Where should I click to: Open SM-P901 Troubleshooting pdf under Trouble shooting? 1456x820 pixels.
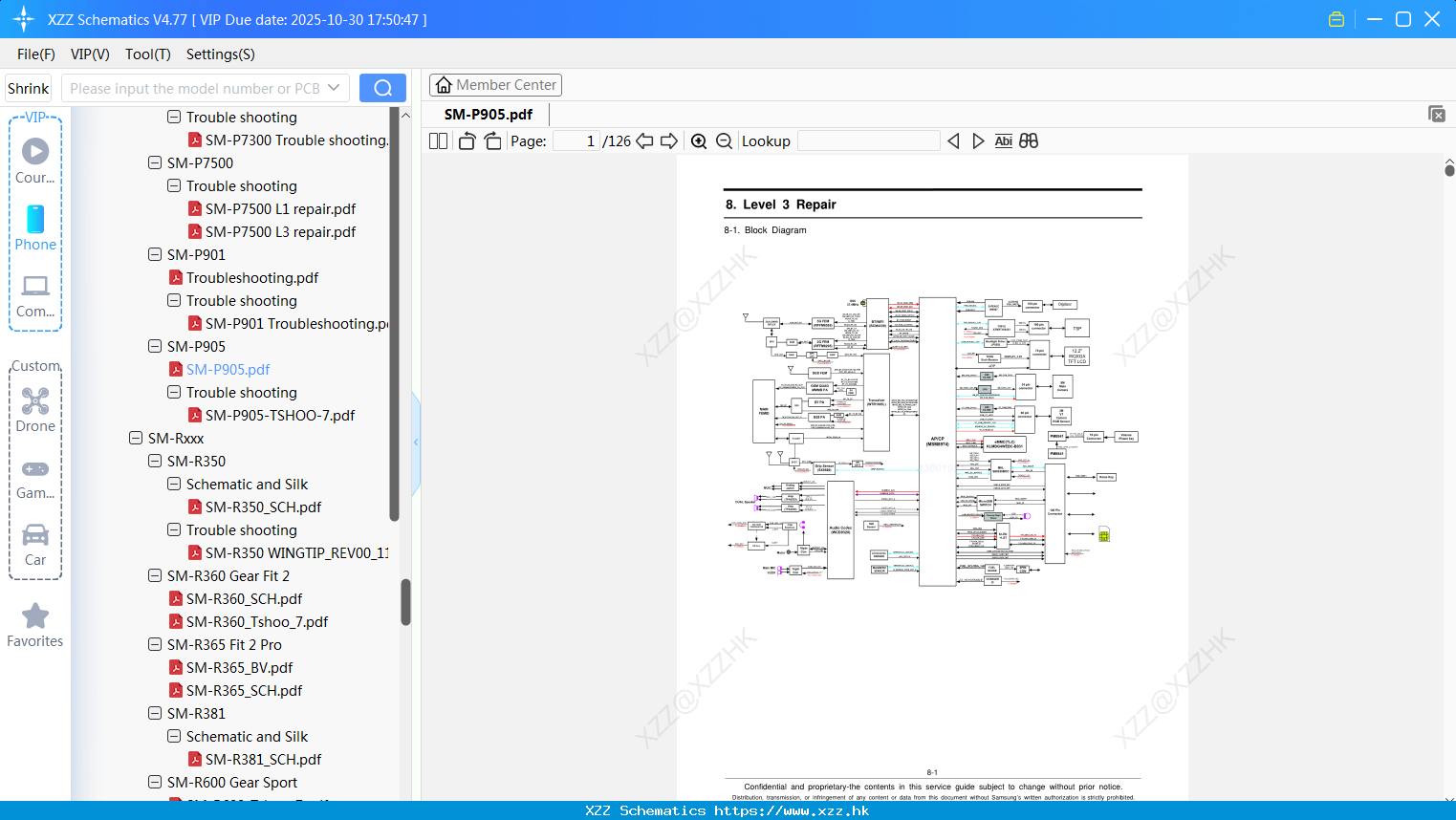(x=296, y=323)
